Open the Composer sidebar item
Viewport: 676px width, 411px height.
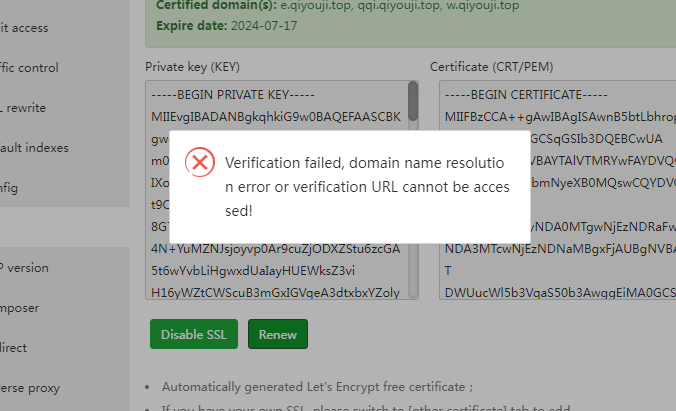20,308
